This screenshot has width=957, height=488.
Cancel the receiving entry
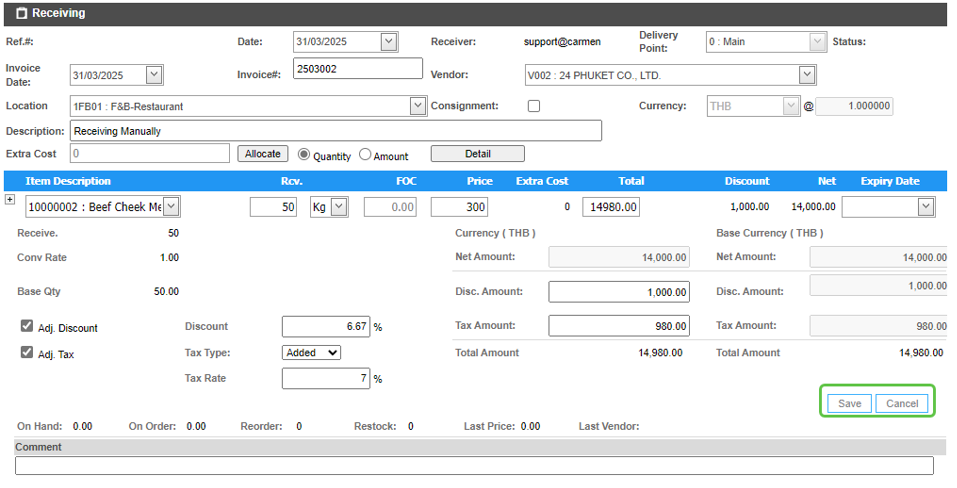(x=902, y=403)
